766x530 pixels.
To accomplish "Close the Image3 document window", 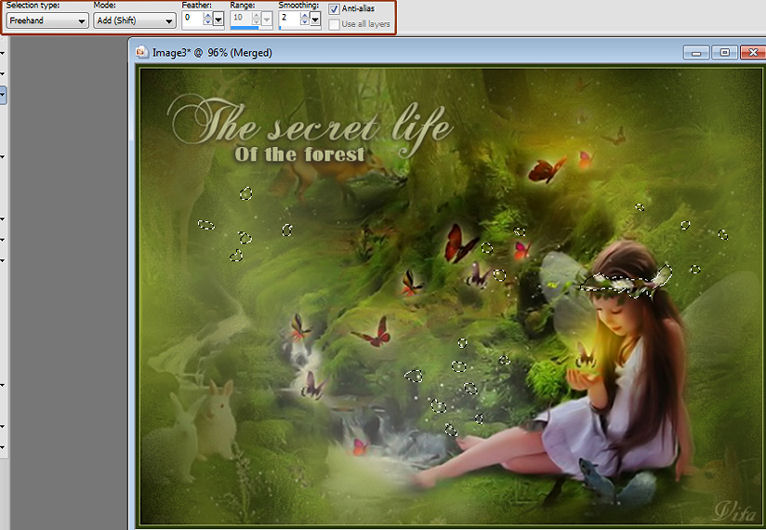I will tap(753, 52).
